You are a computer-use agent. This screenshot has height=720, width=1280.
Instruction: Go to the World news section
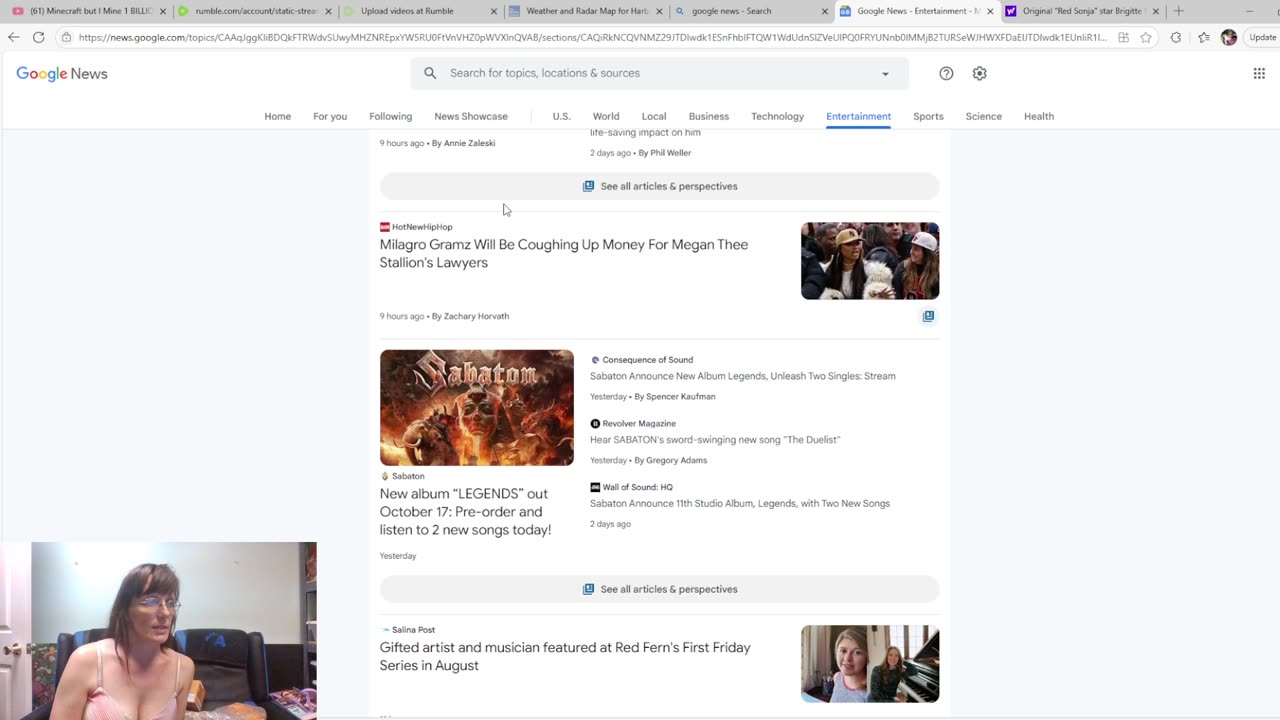[606, 116]
